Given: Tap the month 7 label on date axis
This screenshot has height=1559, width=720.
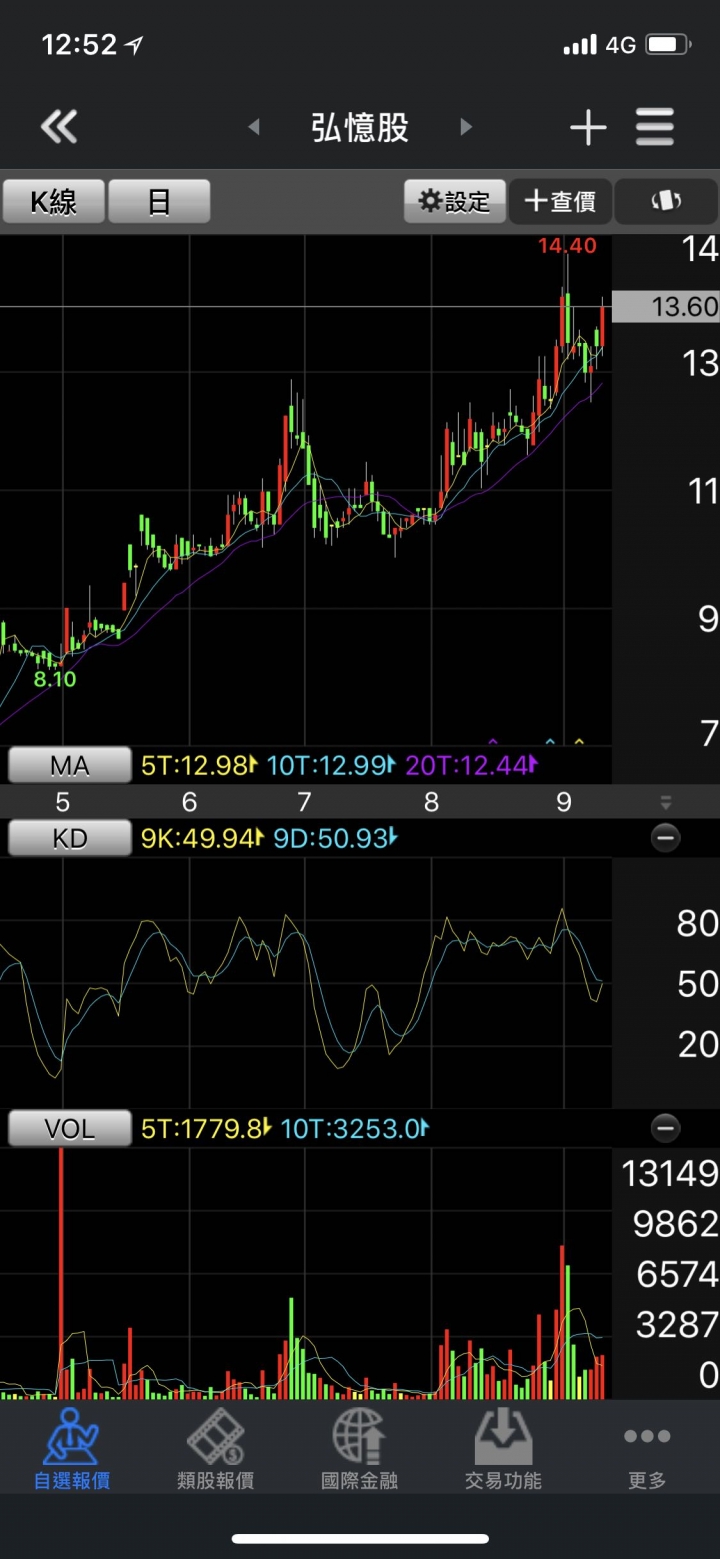Looking at the screenshot, I should click(304, 802).
